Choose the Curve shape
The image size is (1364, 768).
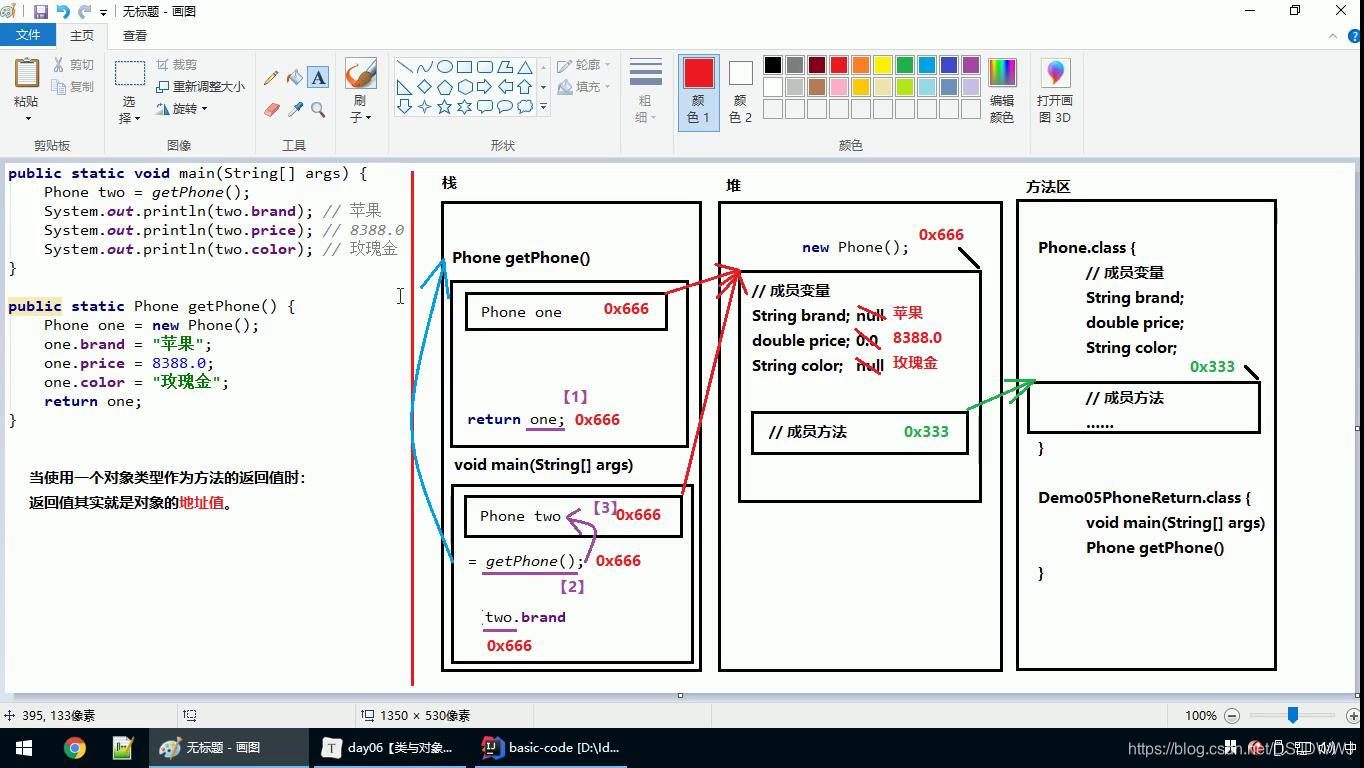click(424, 67)
